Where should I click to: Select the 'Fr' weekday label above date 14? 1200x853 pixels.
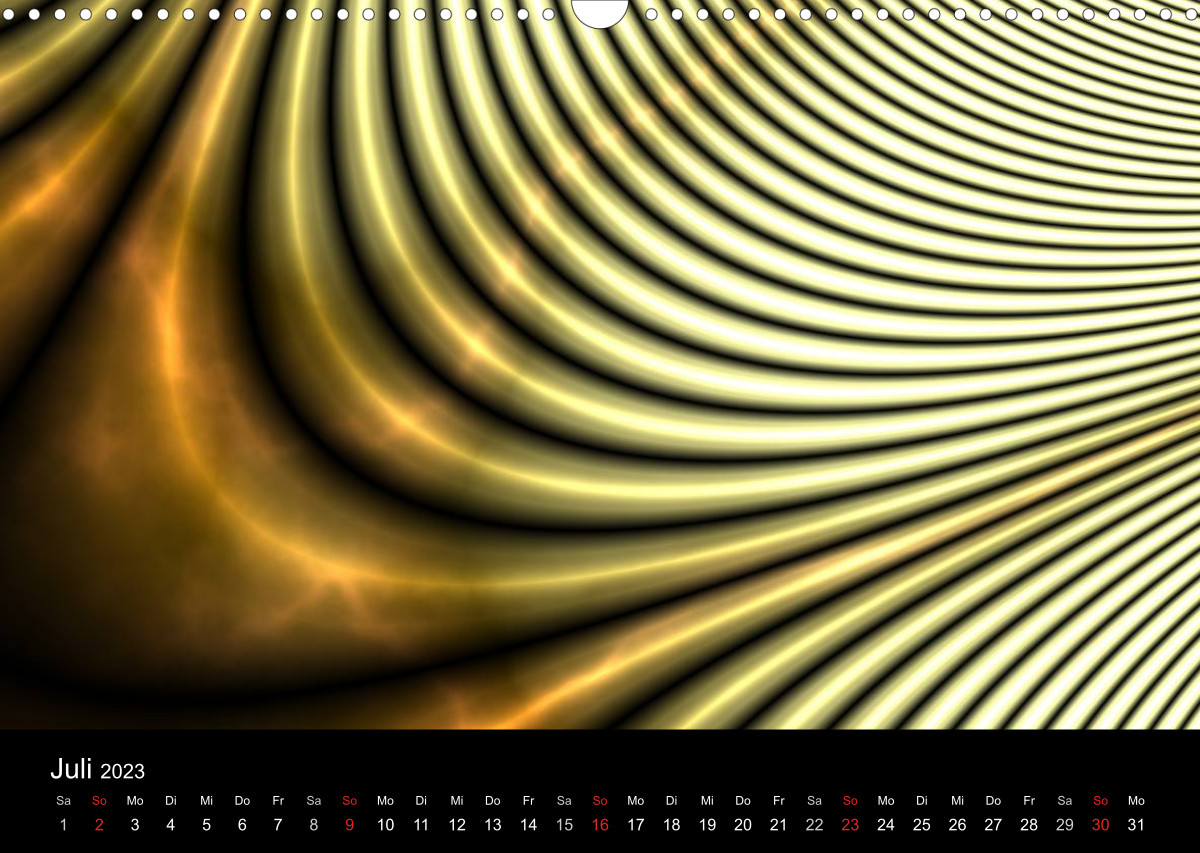point(528,800)
